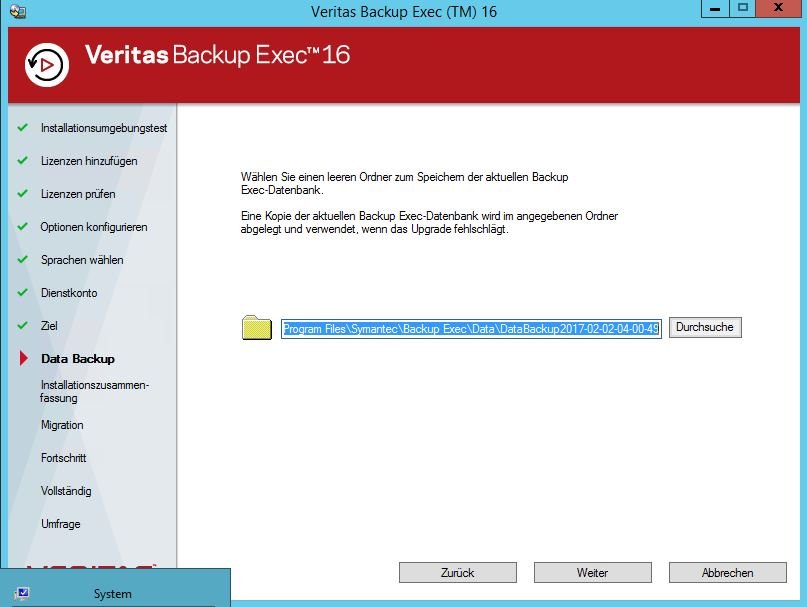Click the Veritas Backup Exec logo icon

(47, 65)
